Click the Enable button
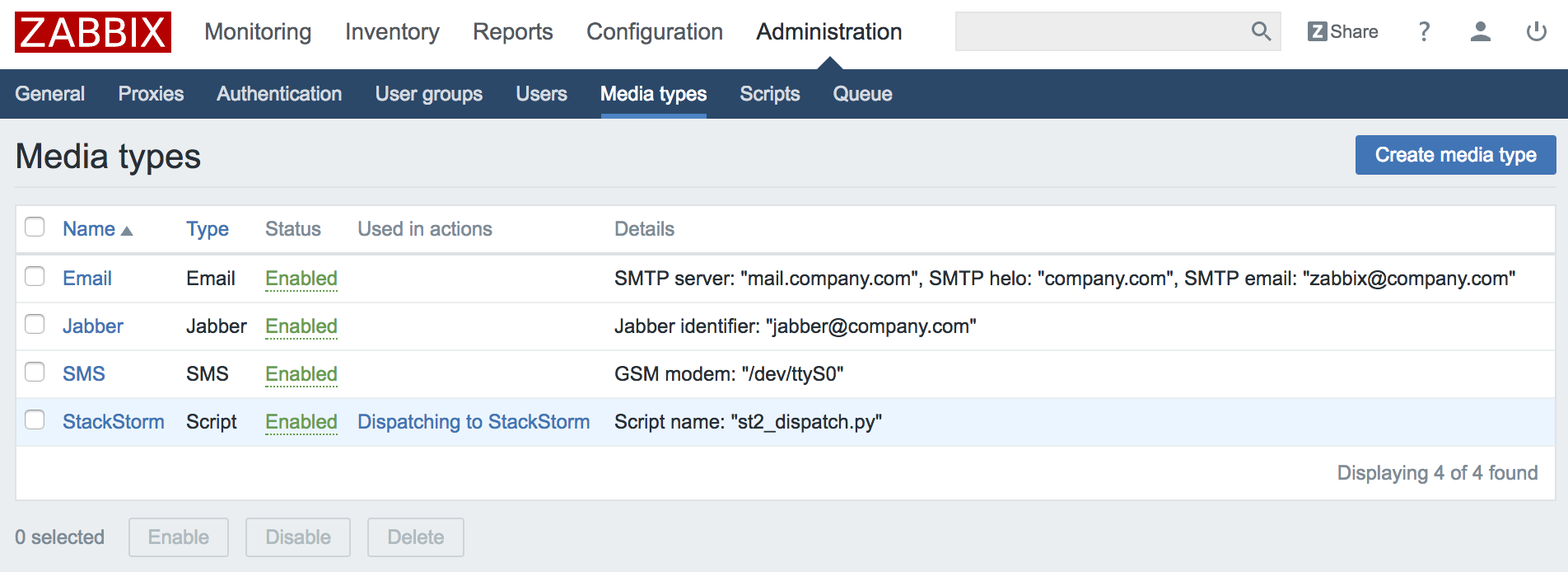Viewport: 1568px width, 572px height. pyautogui.click(x=179, y=537)
